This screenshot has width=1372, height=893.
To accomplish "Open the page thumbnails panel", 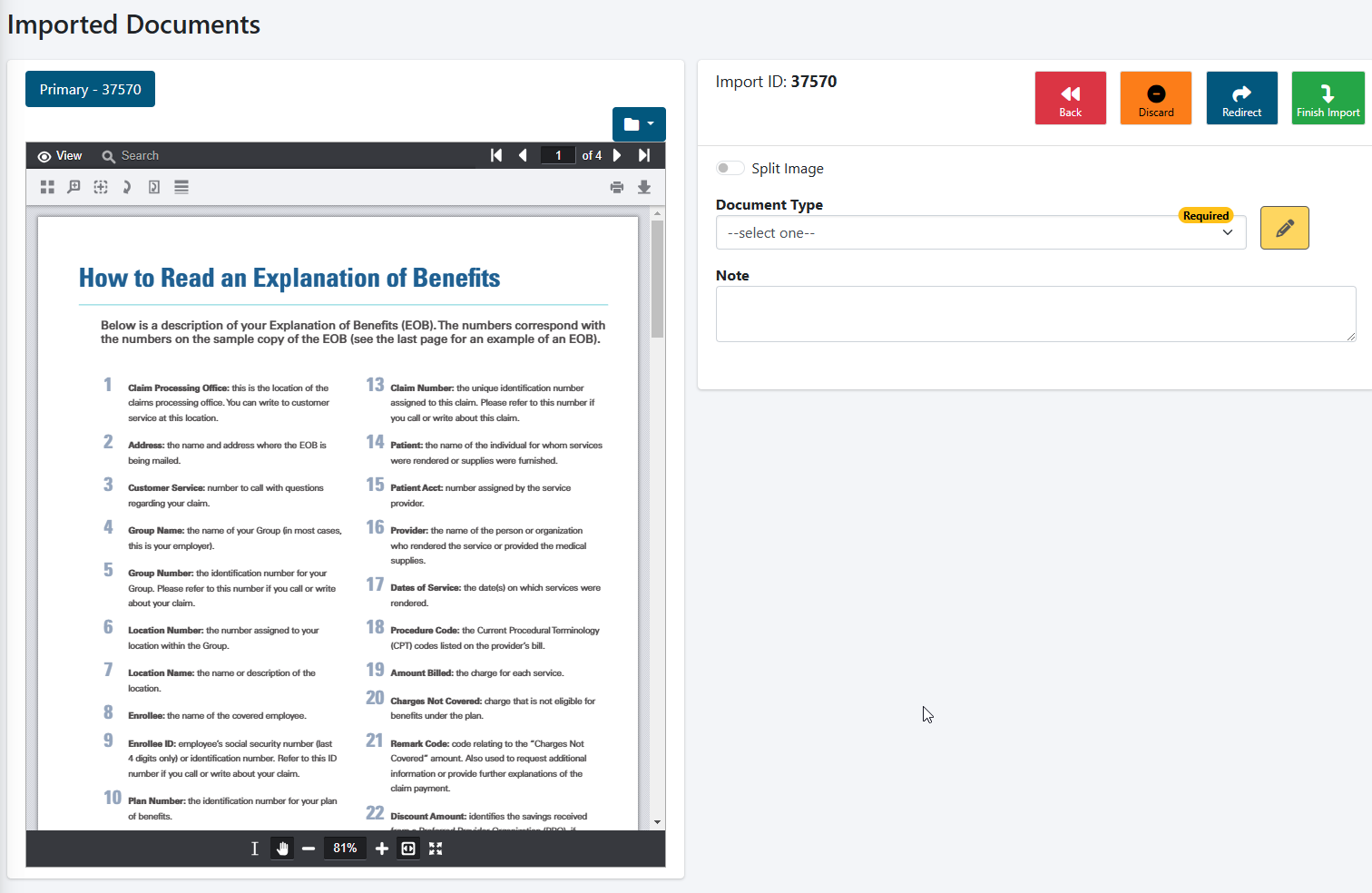I will 47,187.
